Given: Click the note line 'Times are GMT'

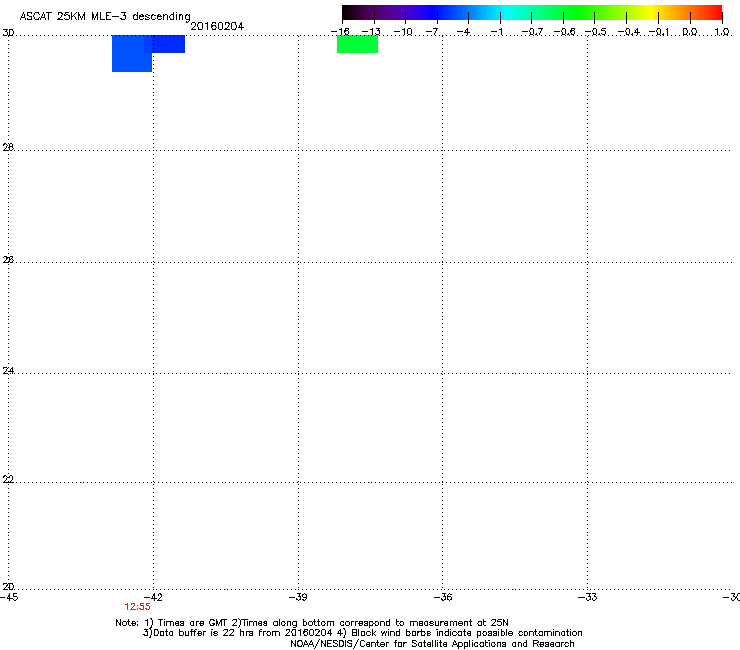Looking at the screenshot, I should coord(193,623).
